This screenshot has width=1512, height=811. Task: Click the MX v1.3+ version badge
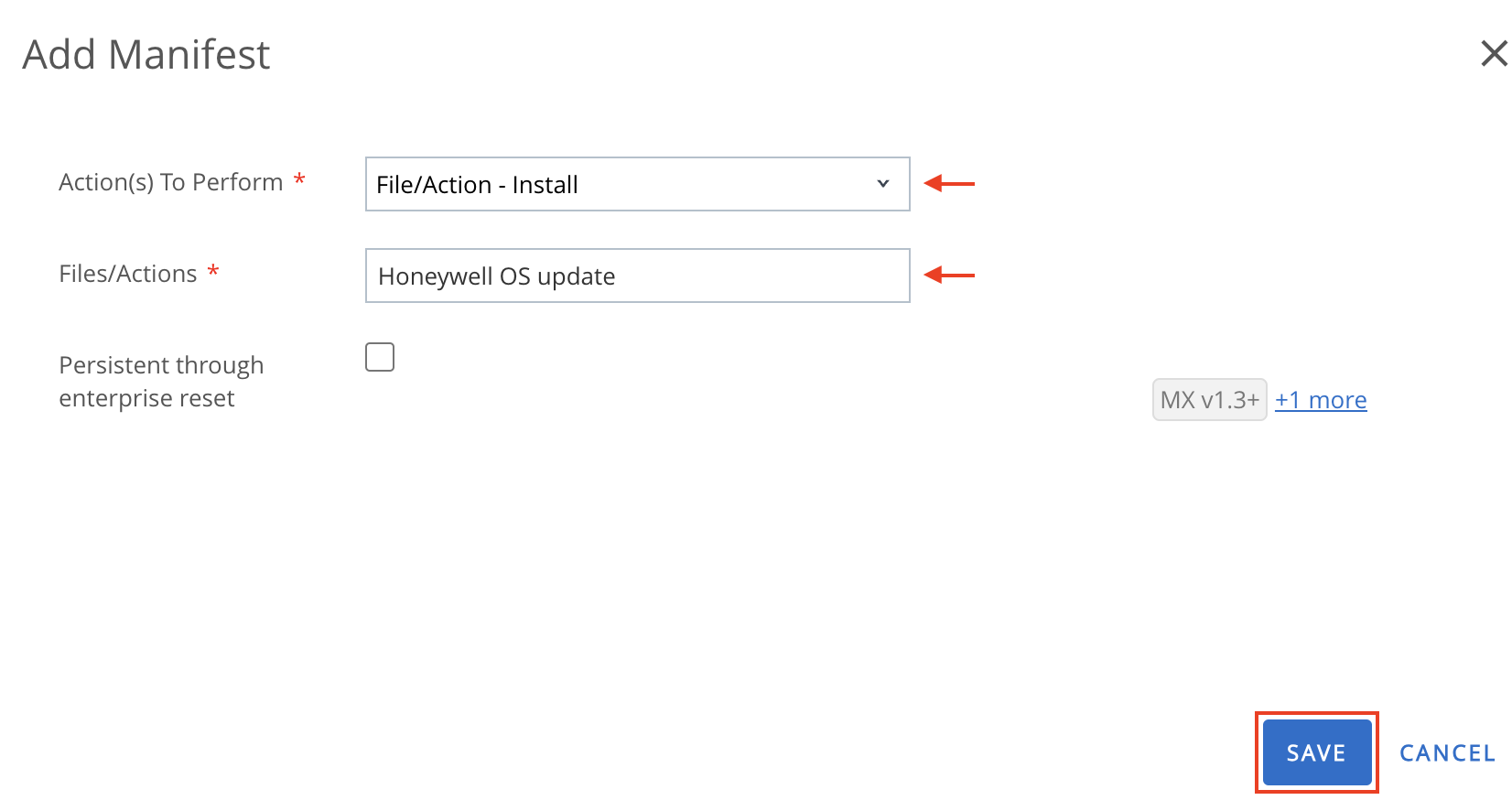point(1209,399)
